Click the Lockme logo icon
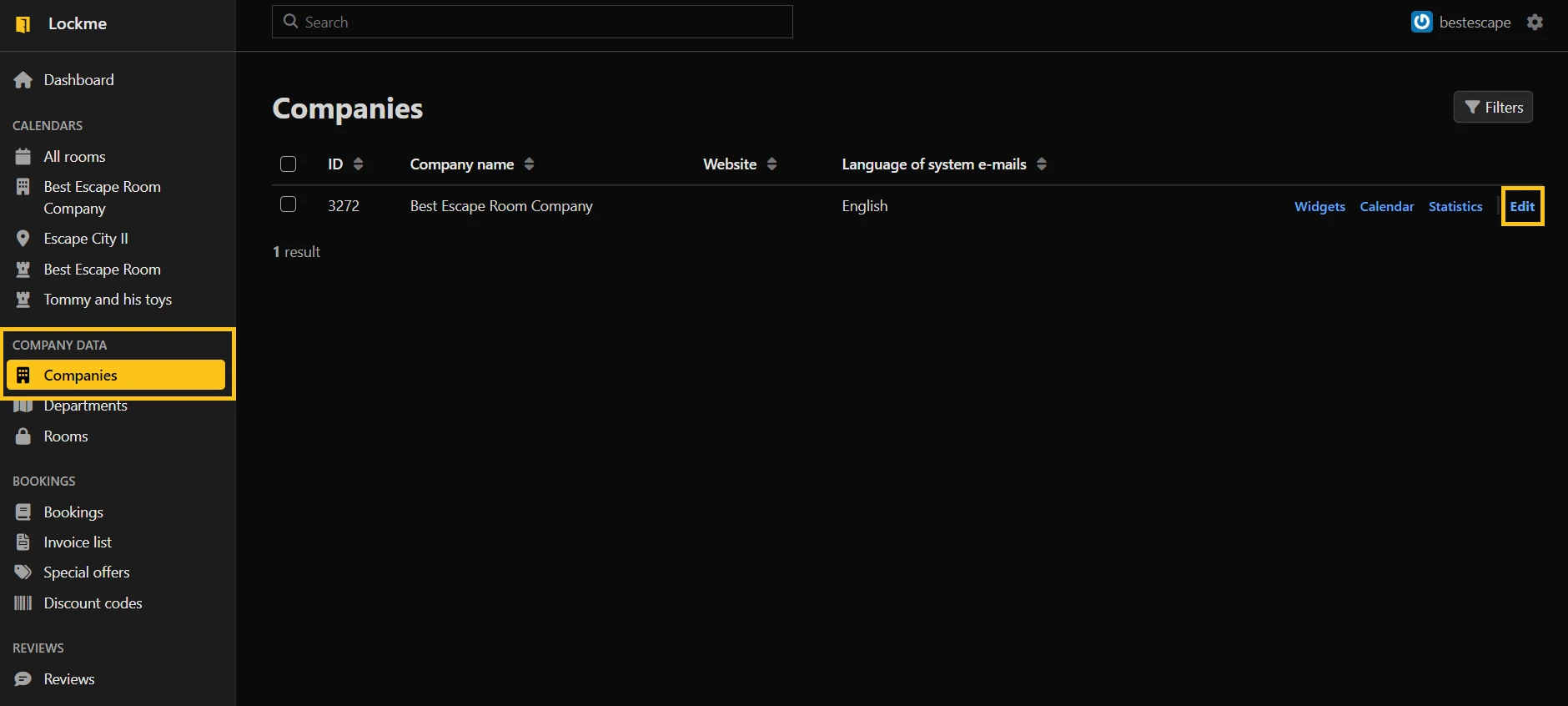 pos(23,24)
